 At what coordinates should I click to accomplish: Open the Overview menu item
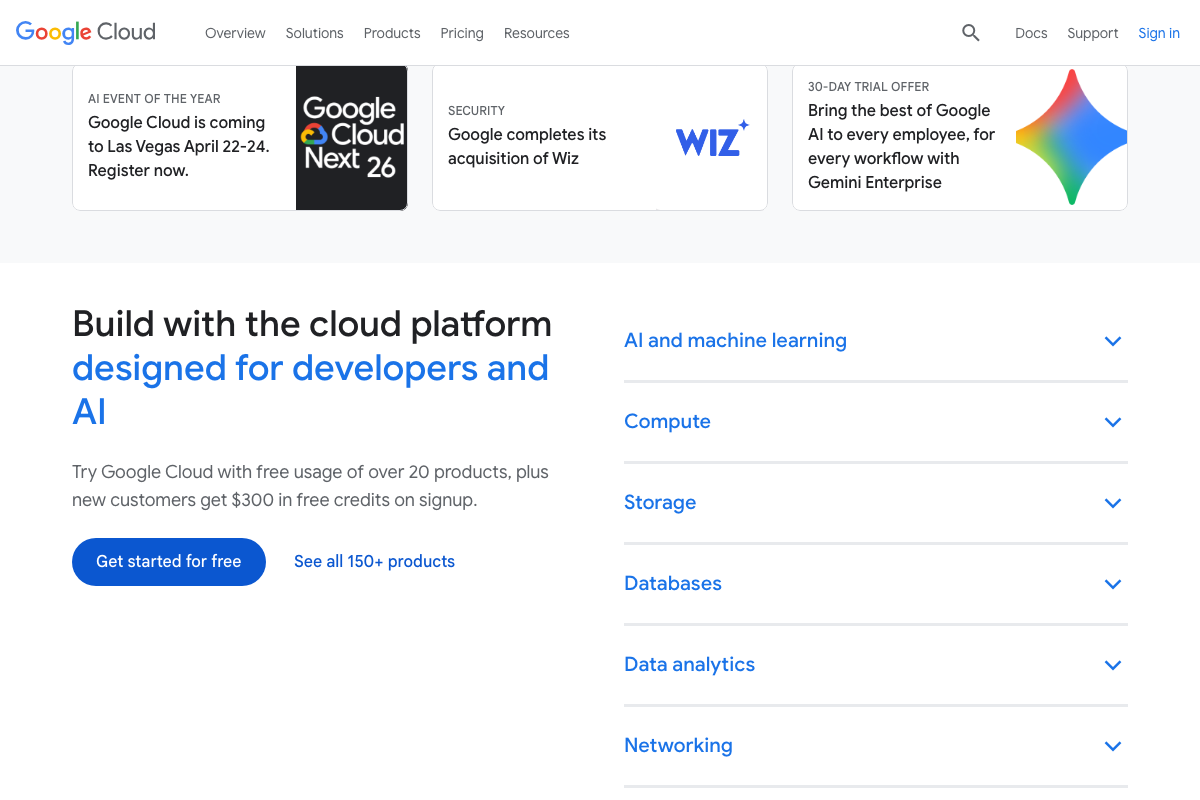[235, 33]
